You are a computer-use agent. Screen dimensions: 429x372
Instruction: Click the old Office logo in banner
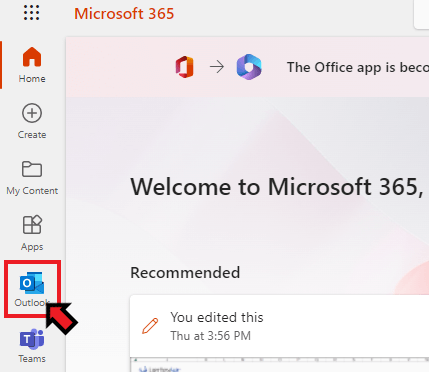point(185,67)
